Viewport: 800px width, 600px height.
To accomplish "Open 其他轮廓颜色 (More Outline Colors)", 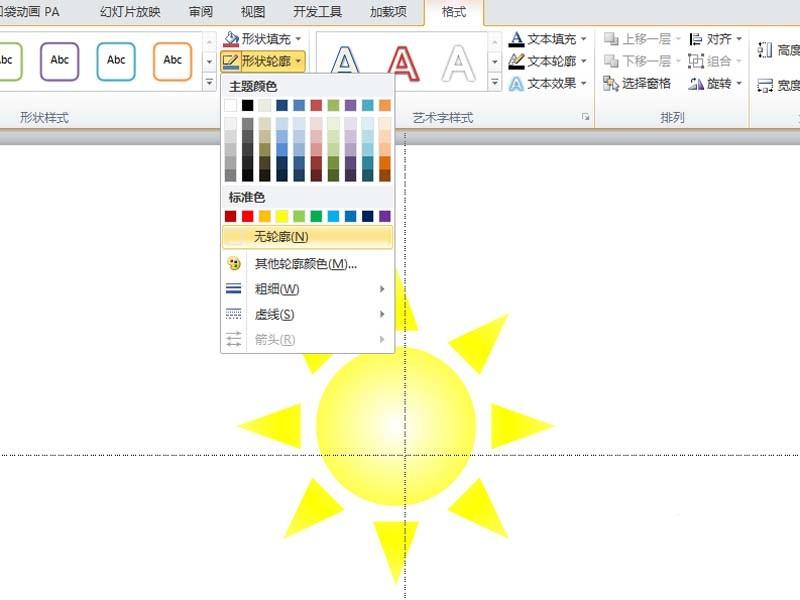I will pos(300,262).
